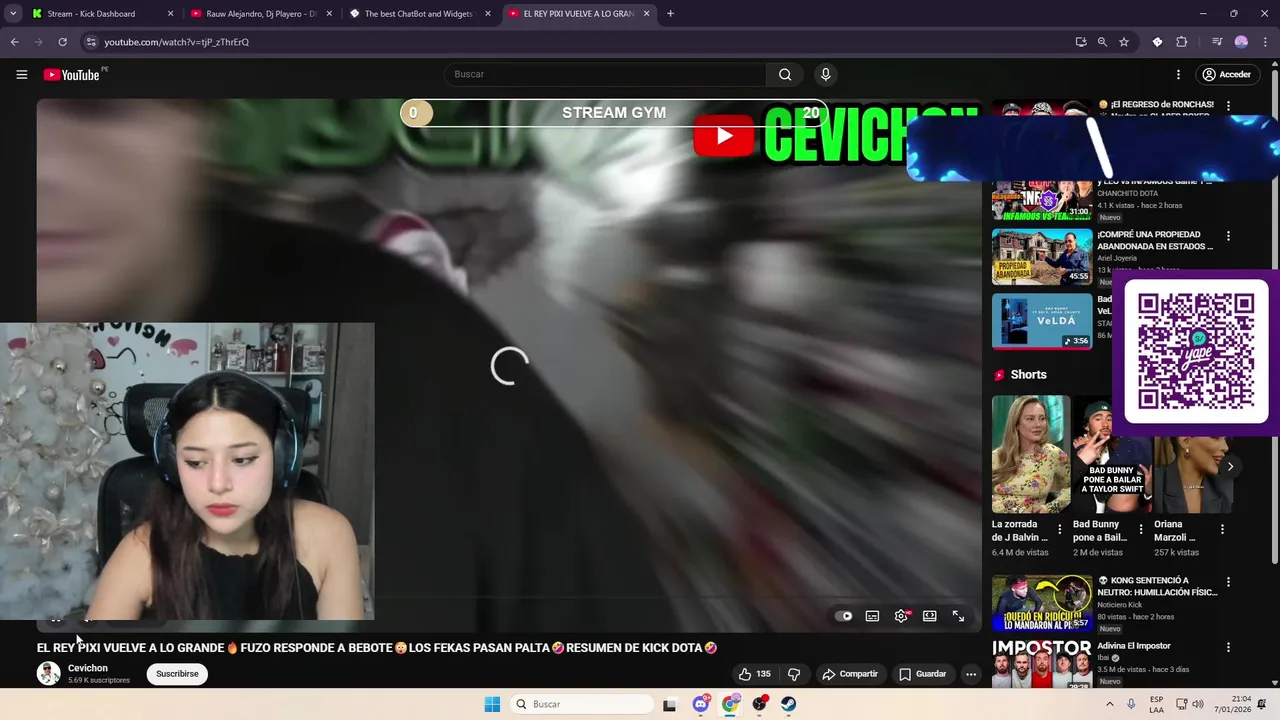Open Chrome three-dot menu

[1265, 42]
